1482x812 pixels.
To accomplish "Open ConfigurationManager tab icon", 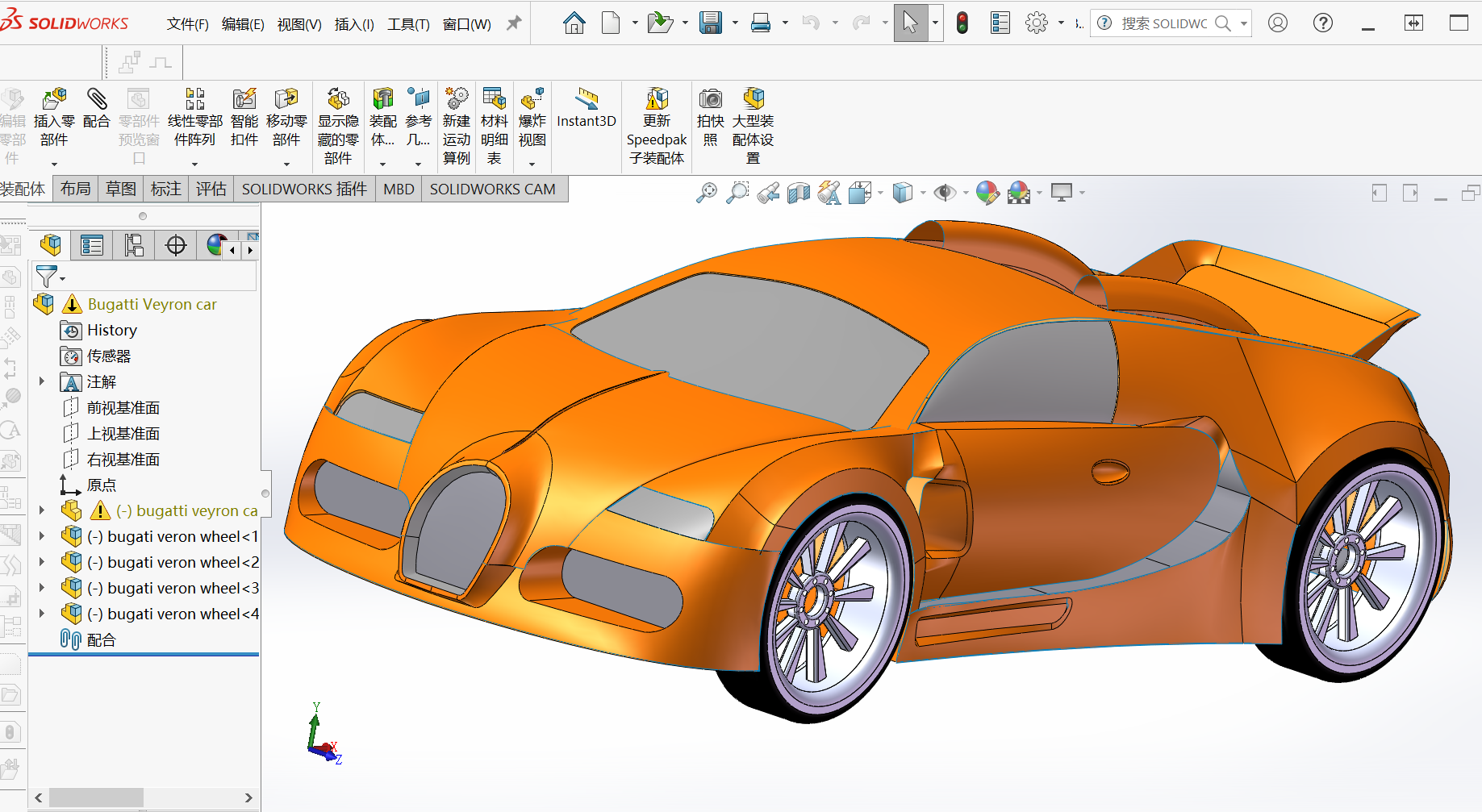I will tap(134, 245).
